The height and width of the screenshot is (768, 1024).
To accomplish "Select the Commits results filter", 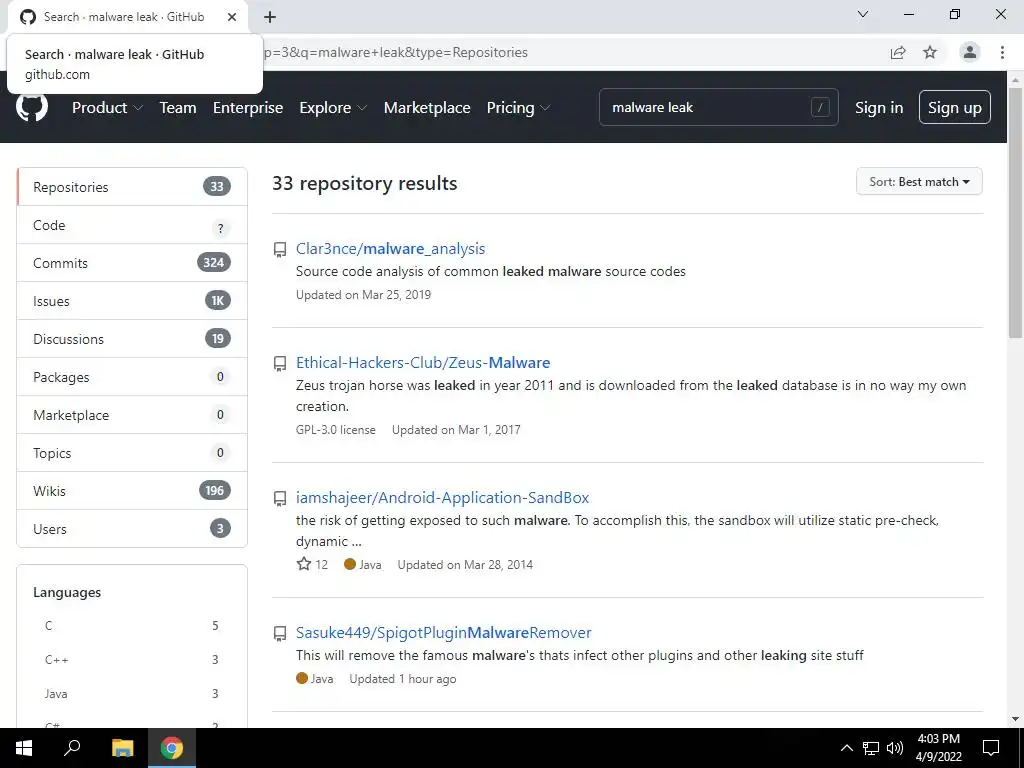I will tap(132, 263).
